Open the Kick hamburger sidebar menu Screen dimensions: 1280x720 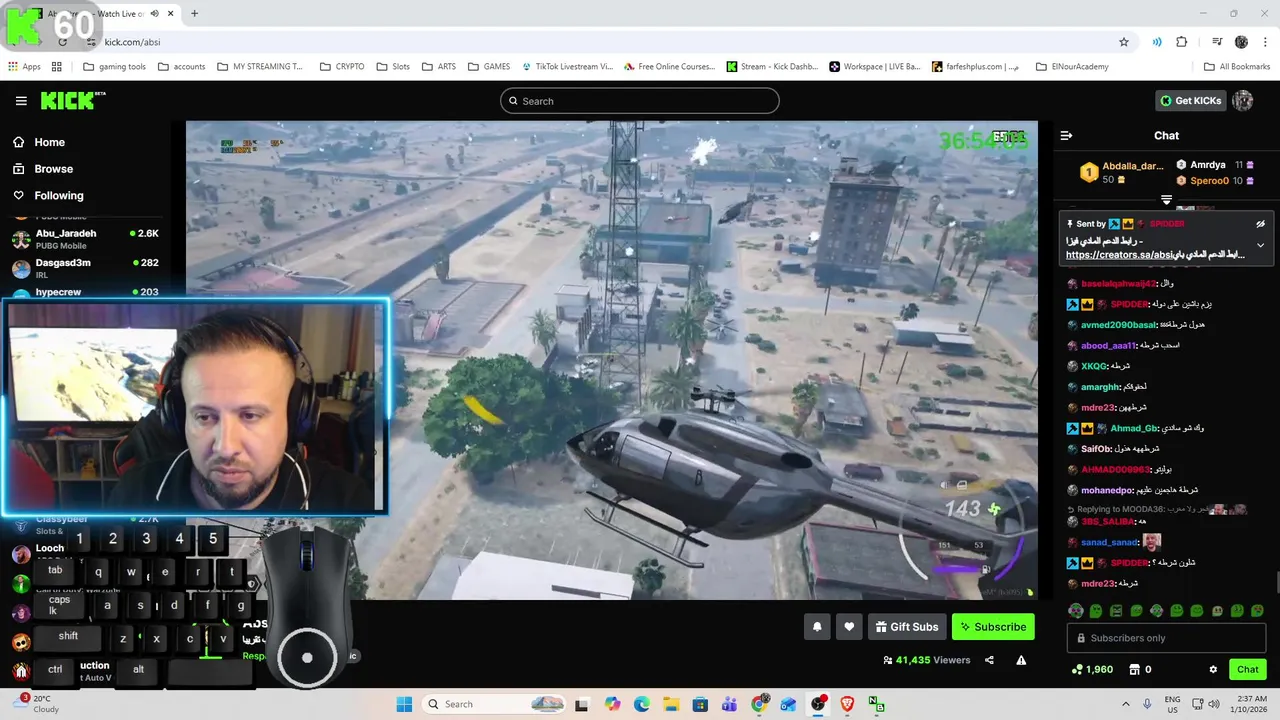(21, 101)
